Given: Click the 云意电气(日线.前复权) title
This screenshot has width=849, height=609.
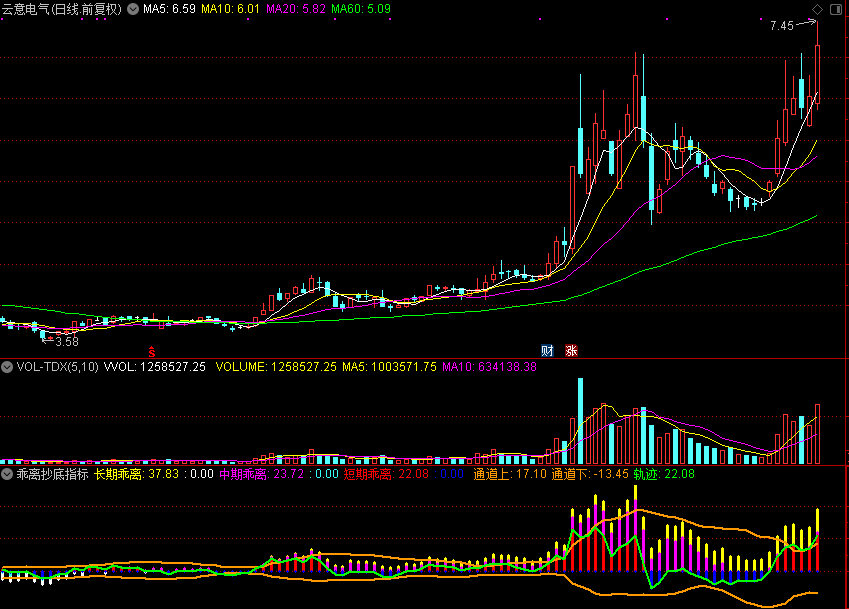Looking at the screenshot, I should pos(62,9).
